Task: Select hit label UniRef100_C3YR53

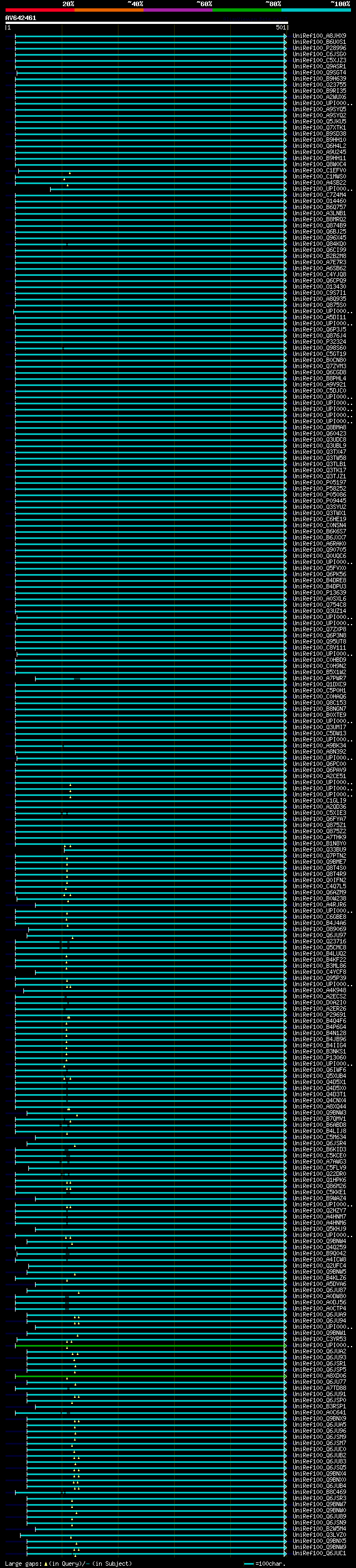Action: point(319,1339)
